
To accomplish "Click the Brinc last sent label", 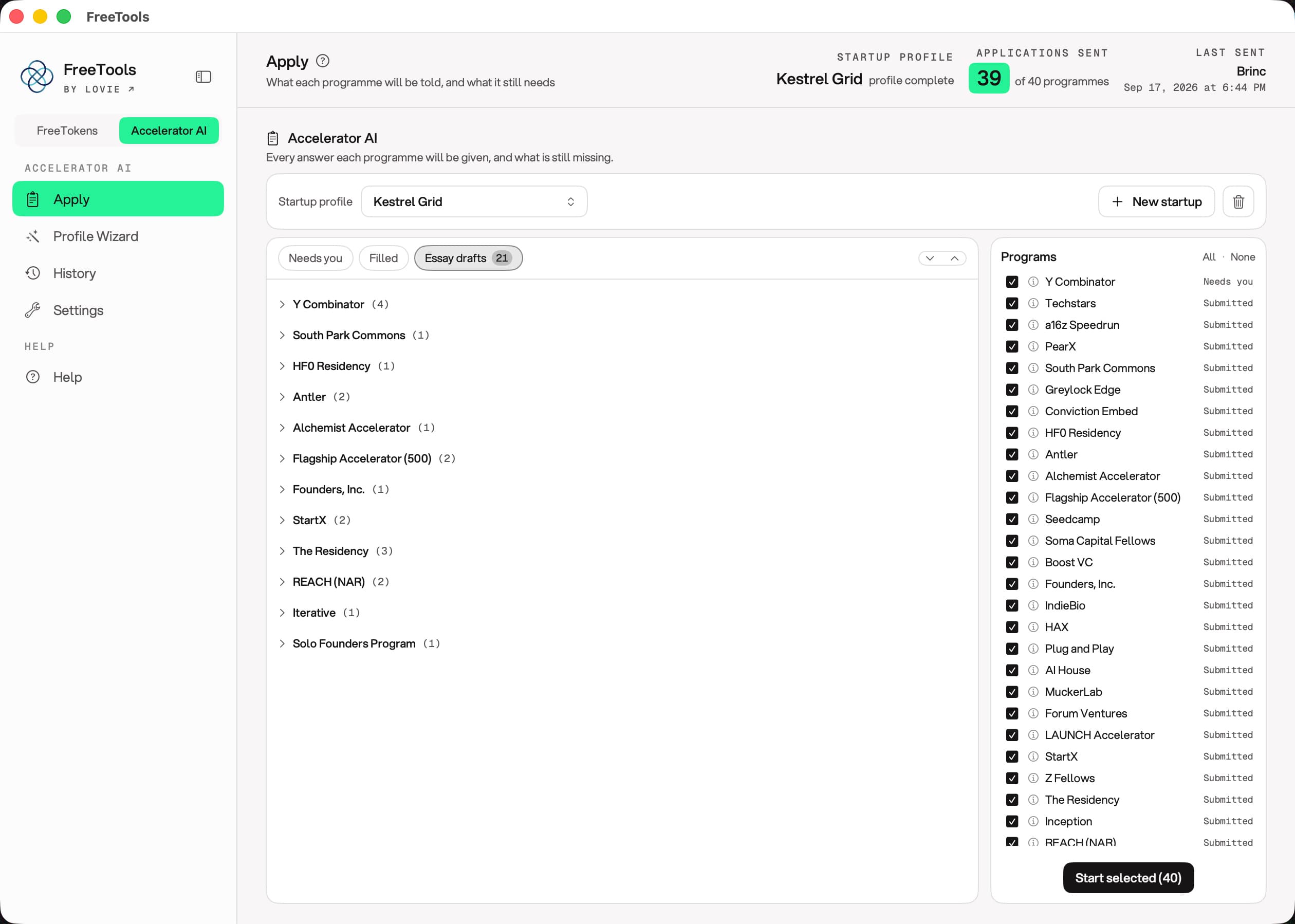I will 1251,71.
